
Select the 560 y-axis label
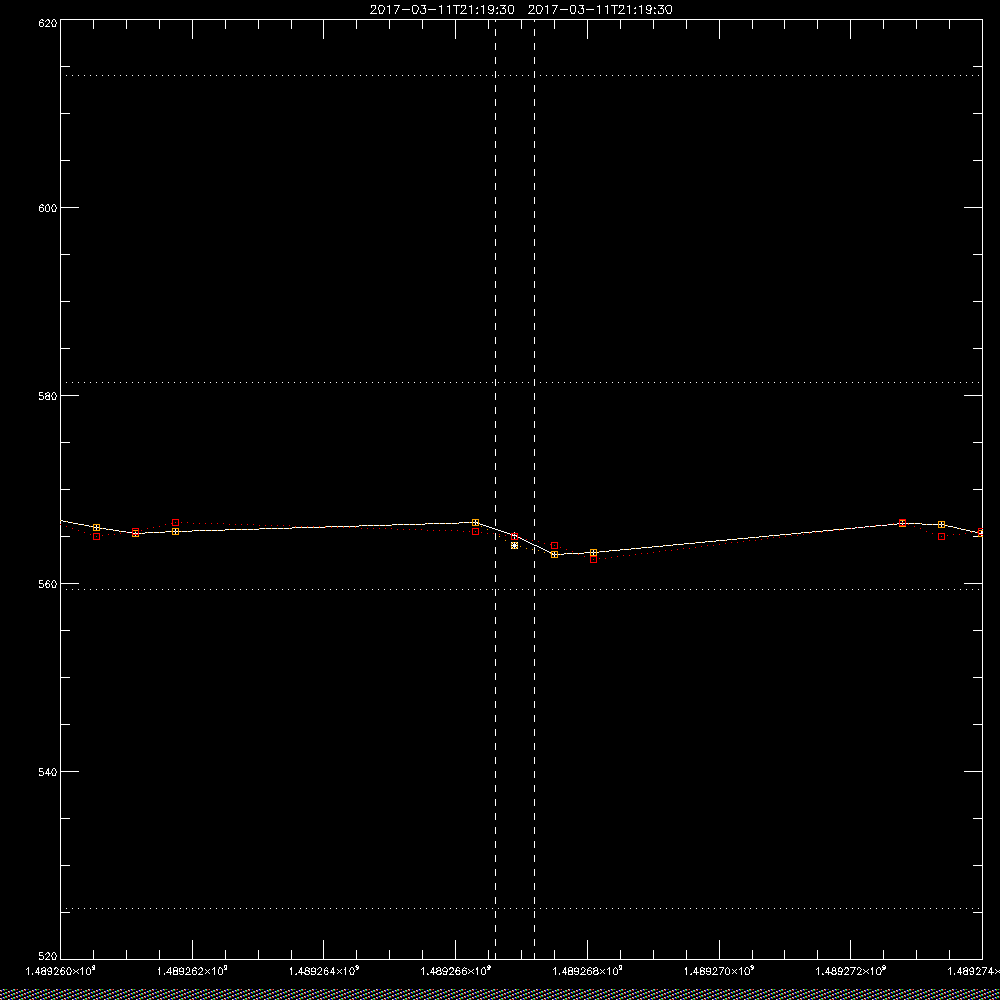tap(48, 584)
